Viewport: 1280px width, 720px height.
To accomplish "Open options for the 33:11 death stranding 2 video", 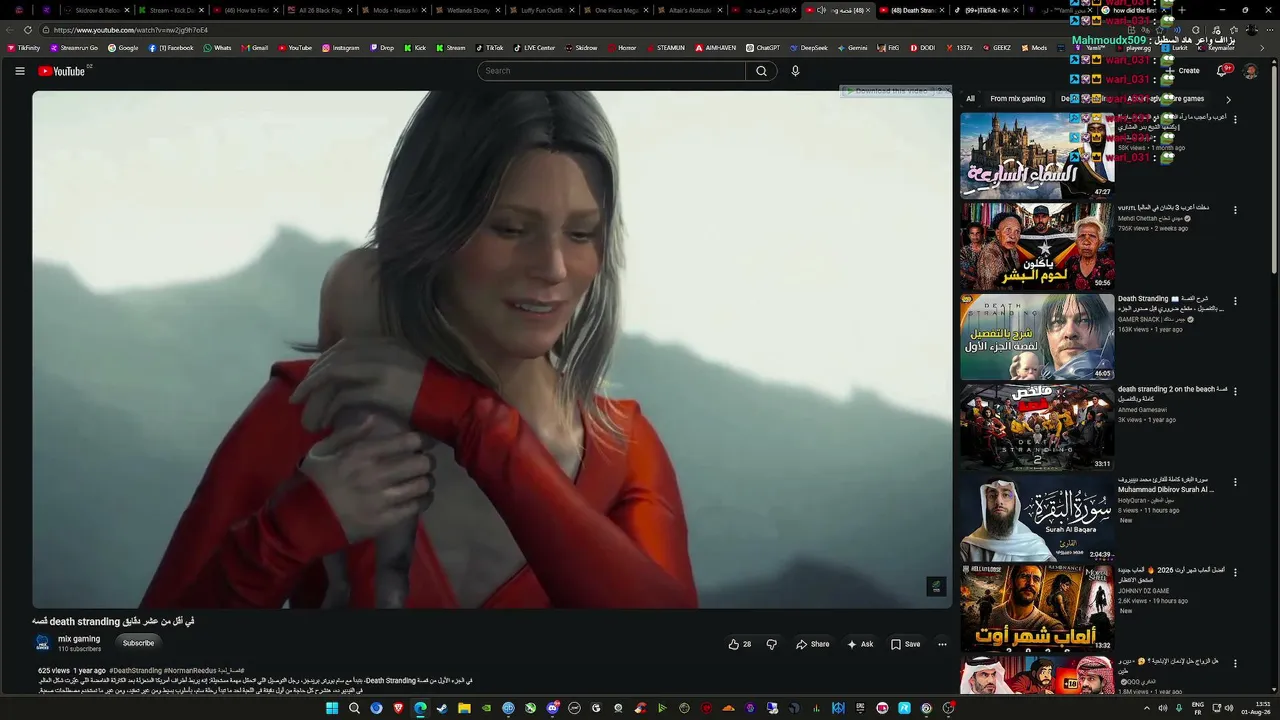I will (x=1235, y=391).
